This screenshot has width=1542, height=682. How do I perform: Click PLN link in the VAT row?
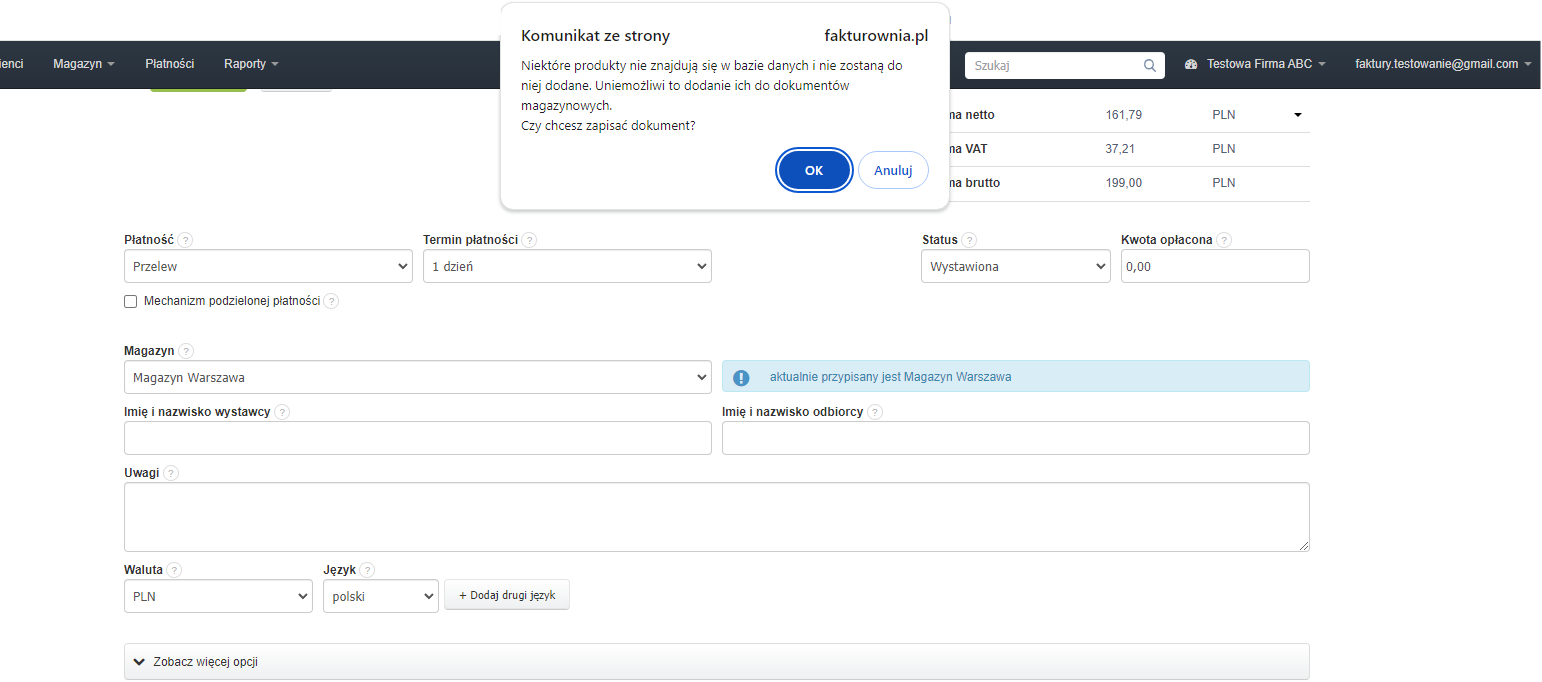(1223, 149)
